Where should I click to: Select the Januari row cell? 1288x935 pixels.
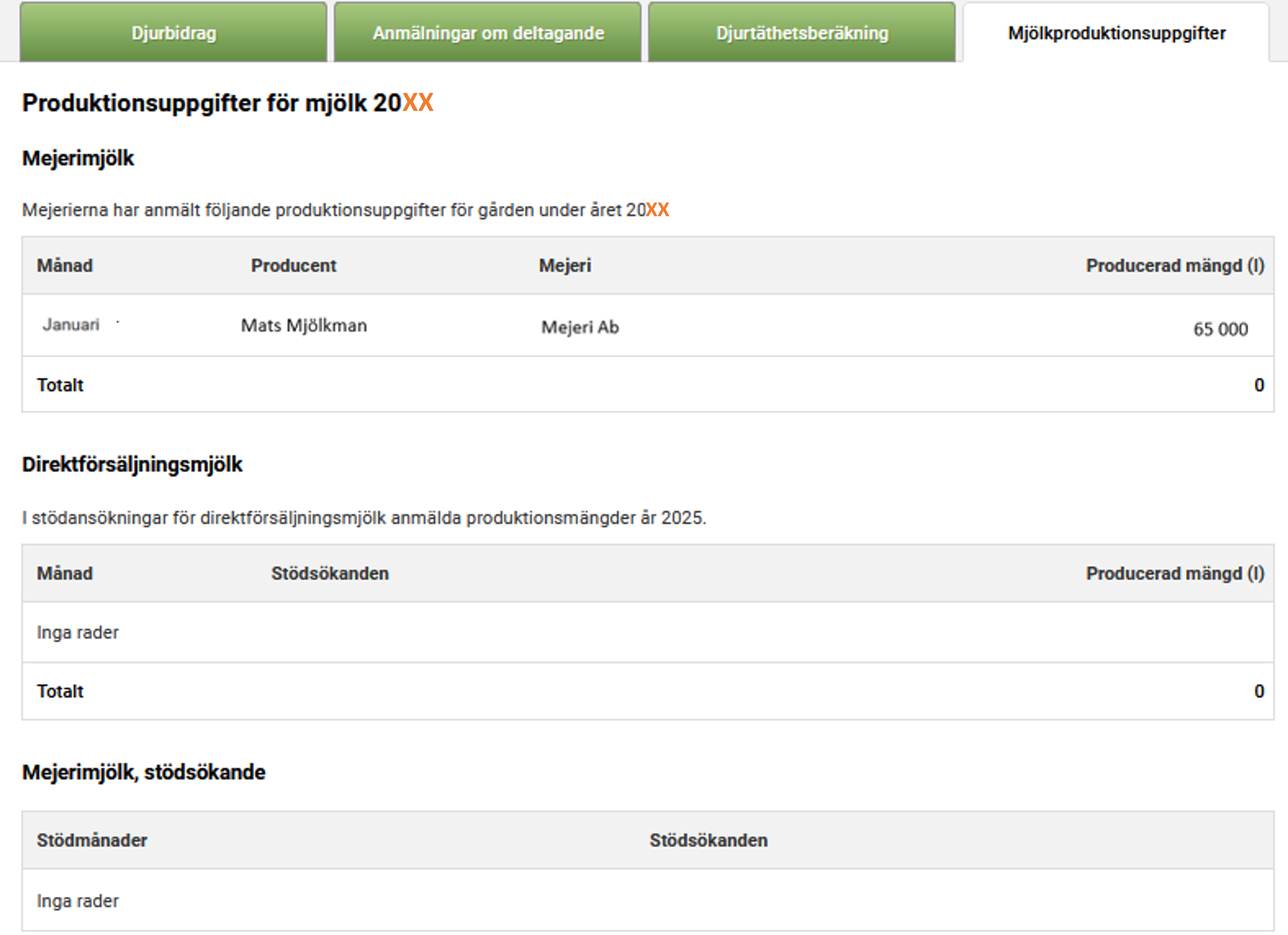click(71, 324)
